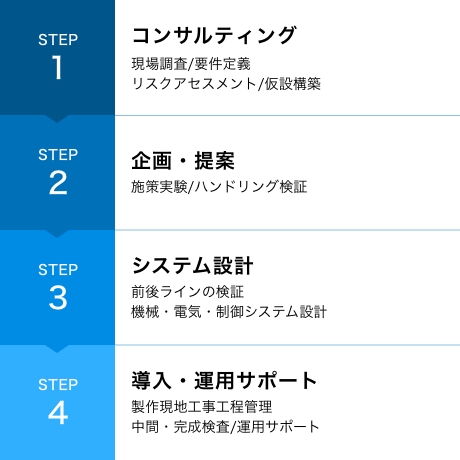Click the 中間・完成検査/運用サポート text line
The image size is (460, 460).
225,427
